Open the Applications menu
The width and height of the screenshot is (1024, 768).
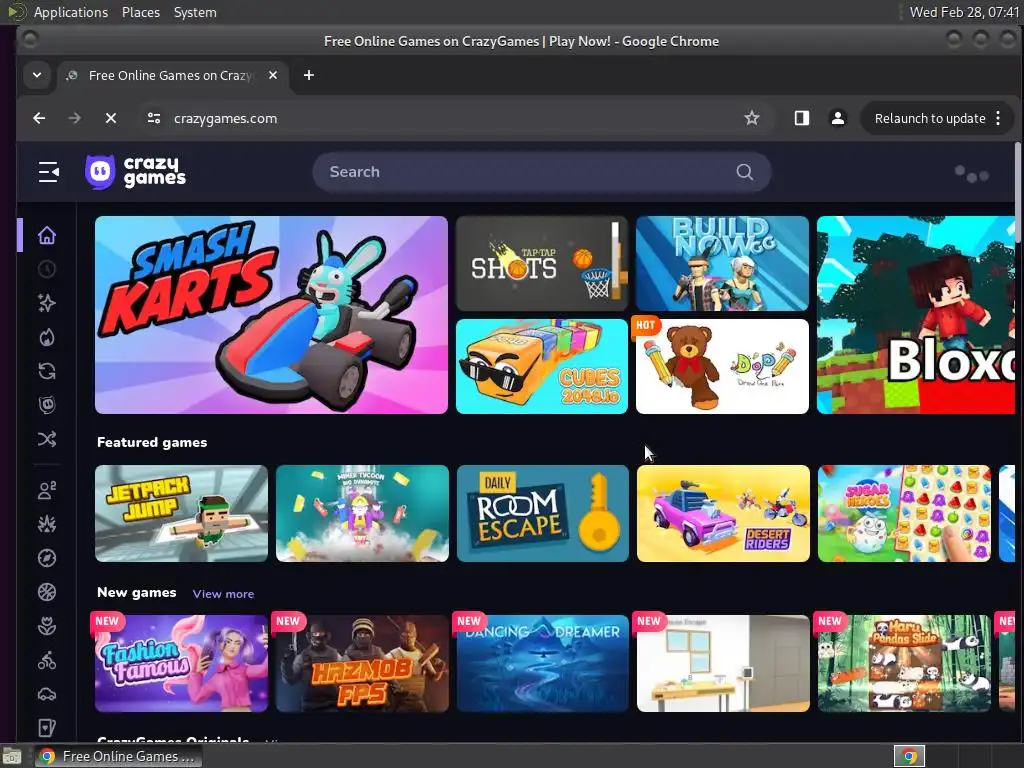[x=71, y=12]
